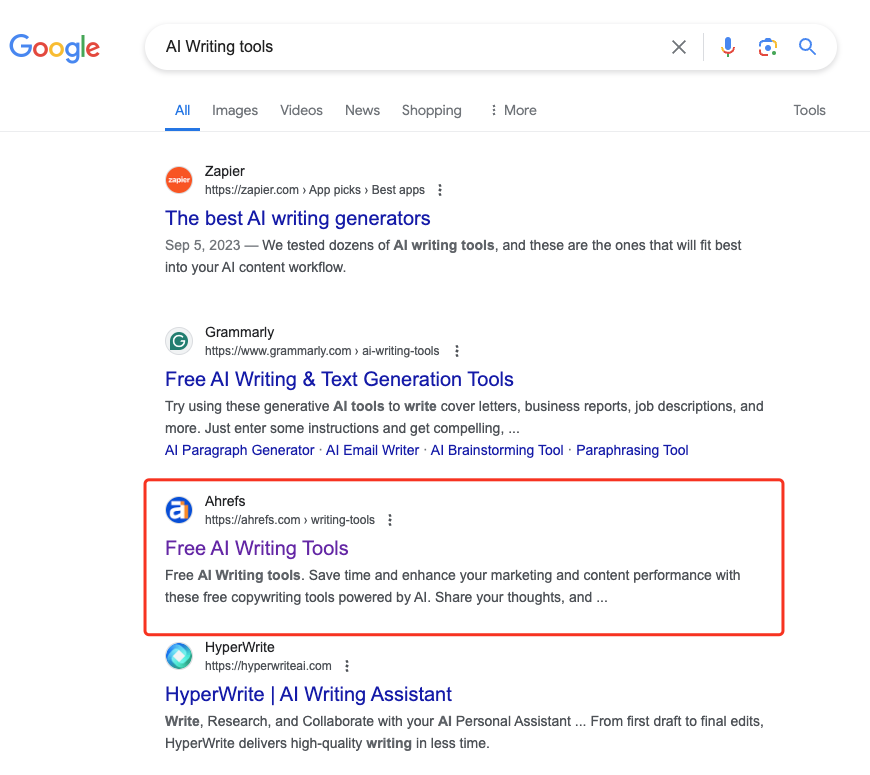This screenshot has width=870, height=775.
Task: Open the Ahrefs "Free AI Writing Tools" result
Action: (x=256, y=549)
